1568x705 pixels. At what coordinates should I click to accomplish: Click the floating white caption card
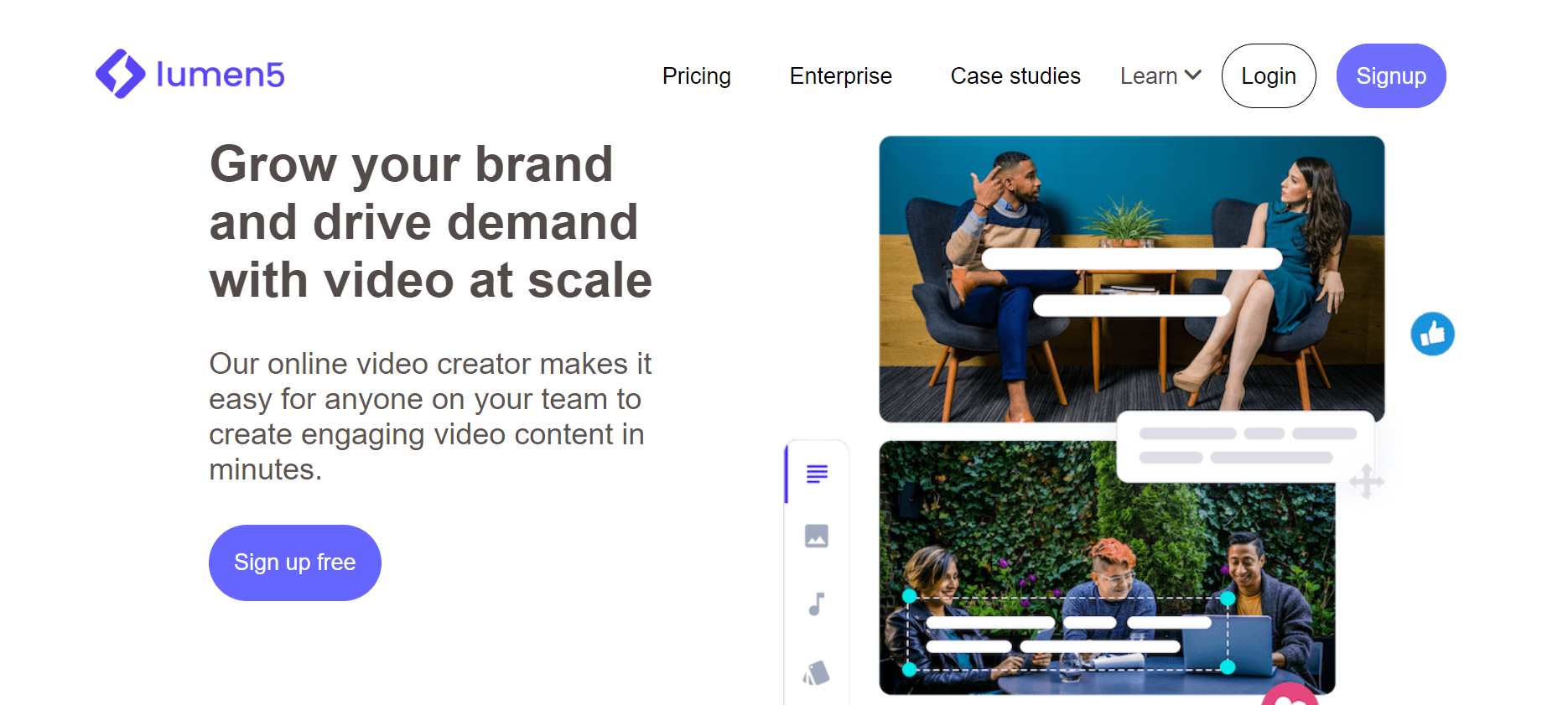point(1245,447)
